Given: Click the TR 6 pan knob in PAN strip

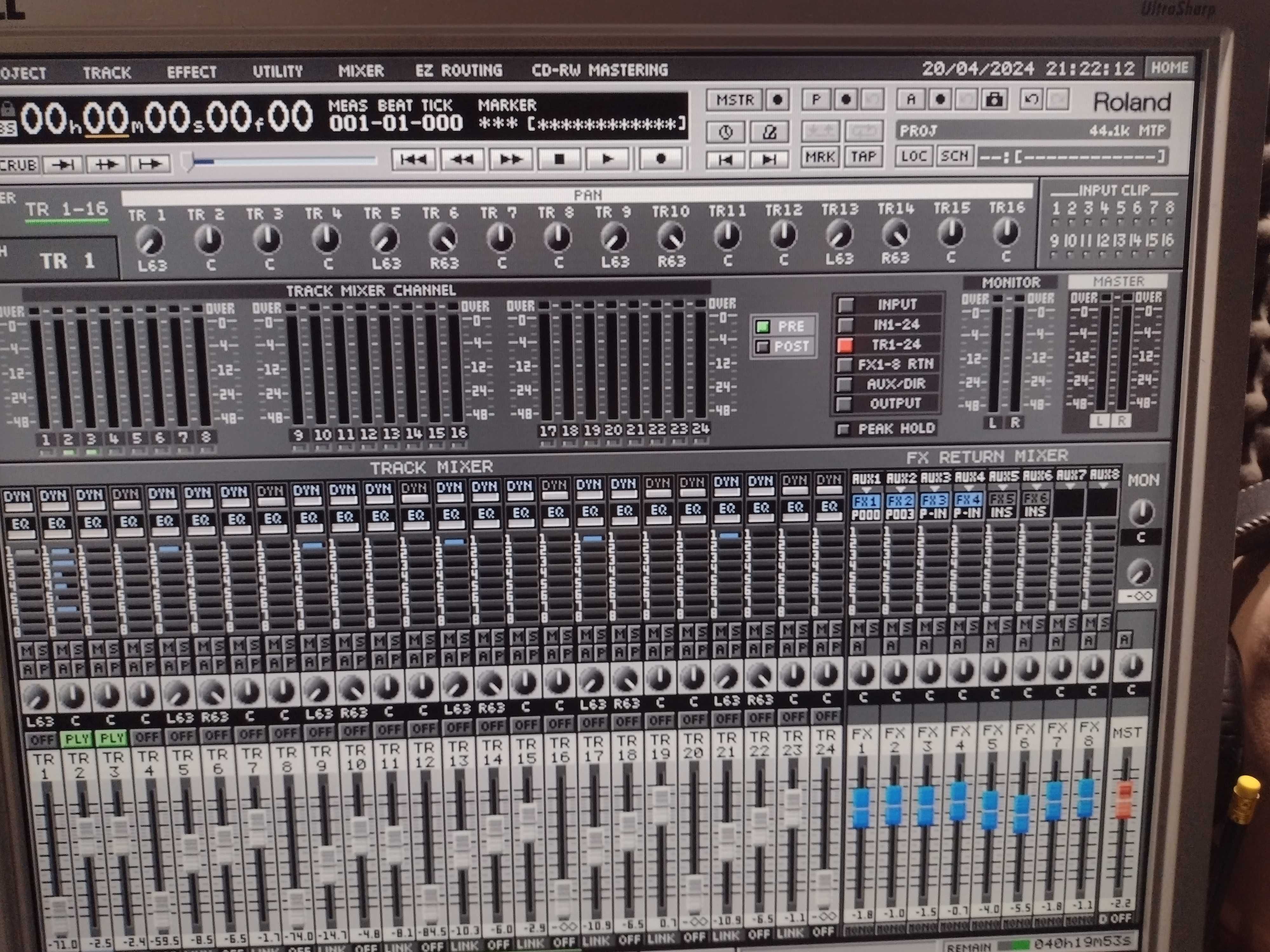Looking at the screenshot, I should point(443,238).
